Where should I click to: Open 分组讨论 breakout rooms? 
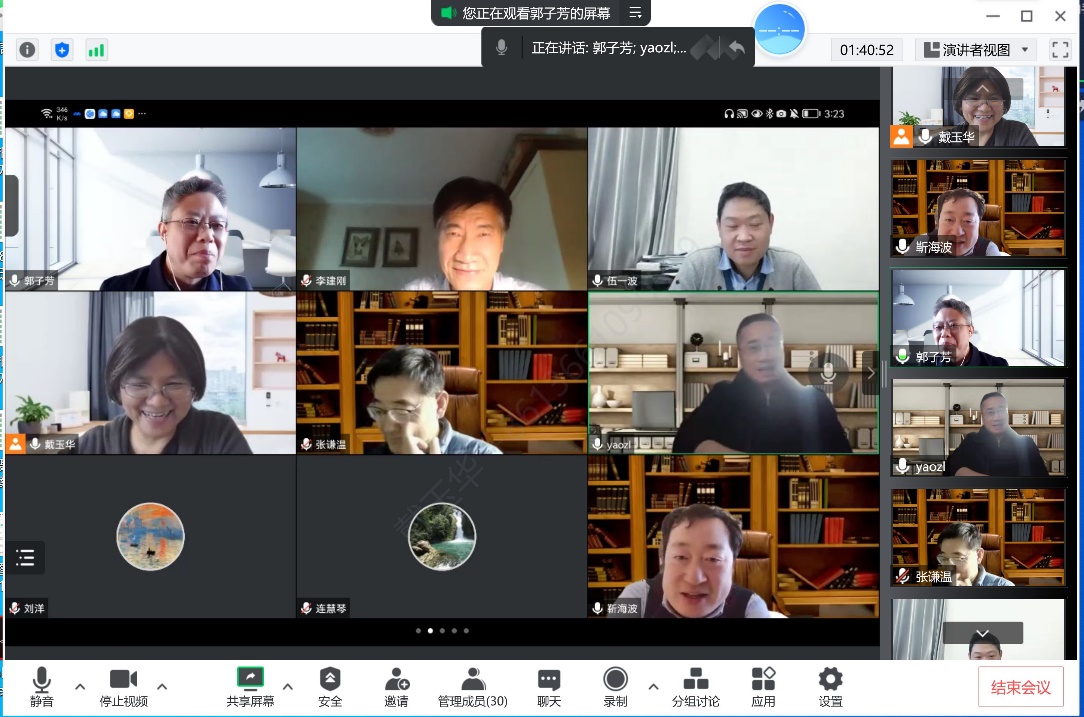point(696,687)
